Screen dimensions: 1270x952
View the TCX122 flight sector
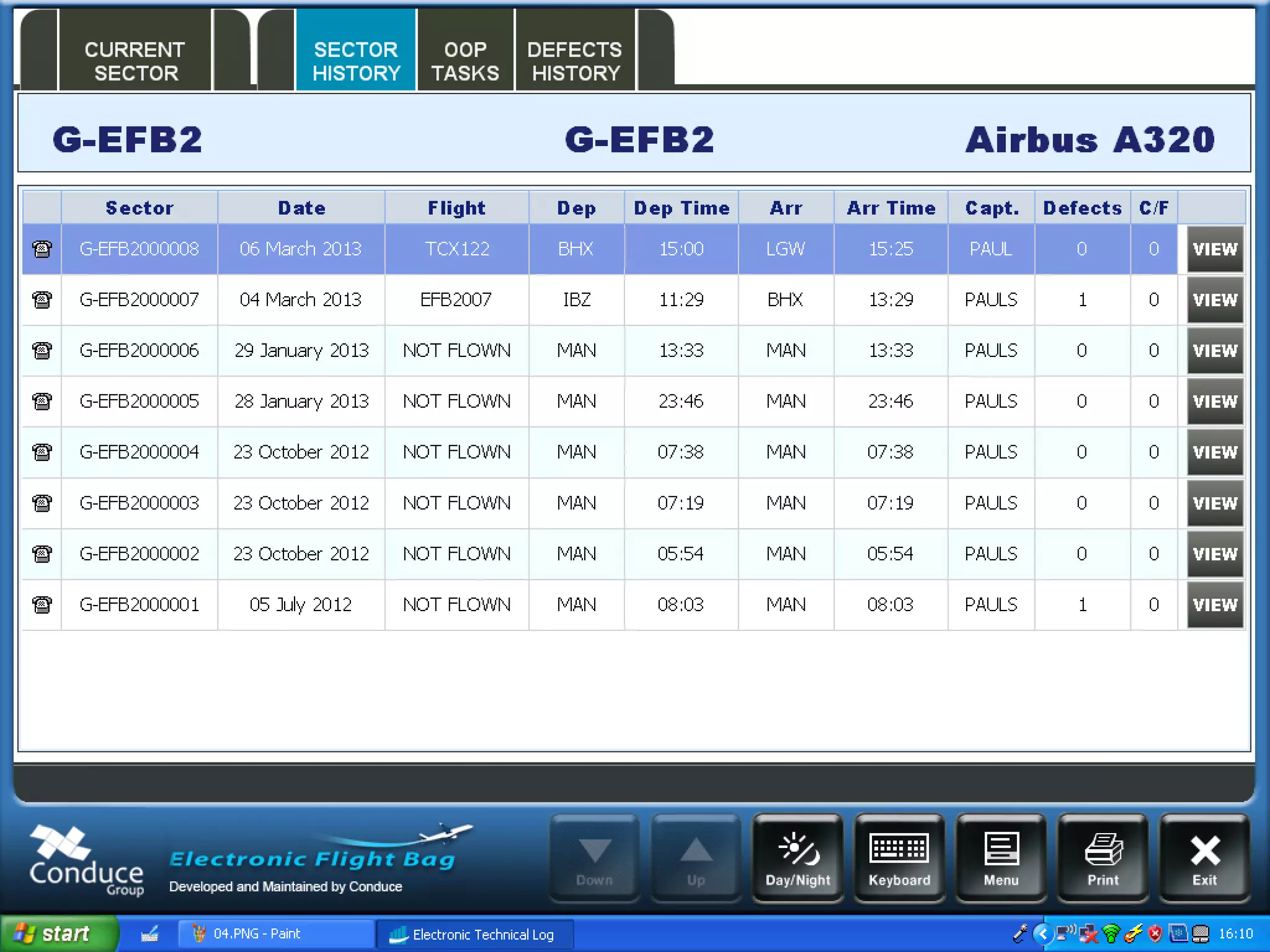coord(1214,249)
